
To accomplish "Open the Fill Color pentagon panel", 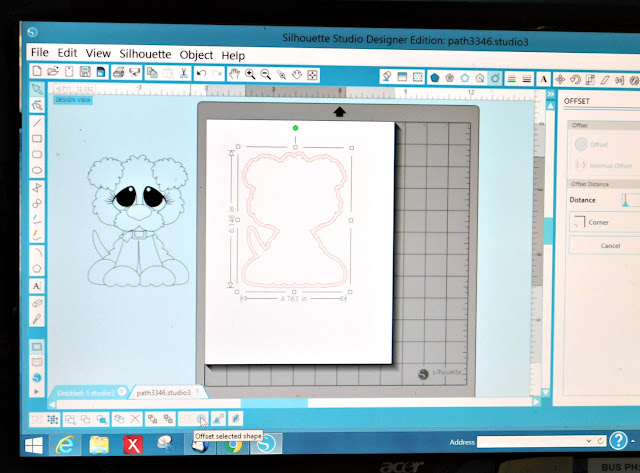I will [435, 78].
